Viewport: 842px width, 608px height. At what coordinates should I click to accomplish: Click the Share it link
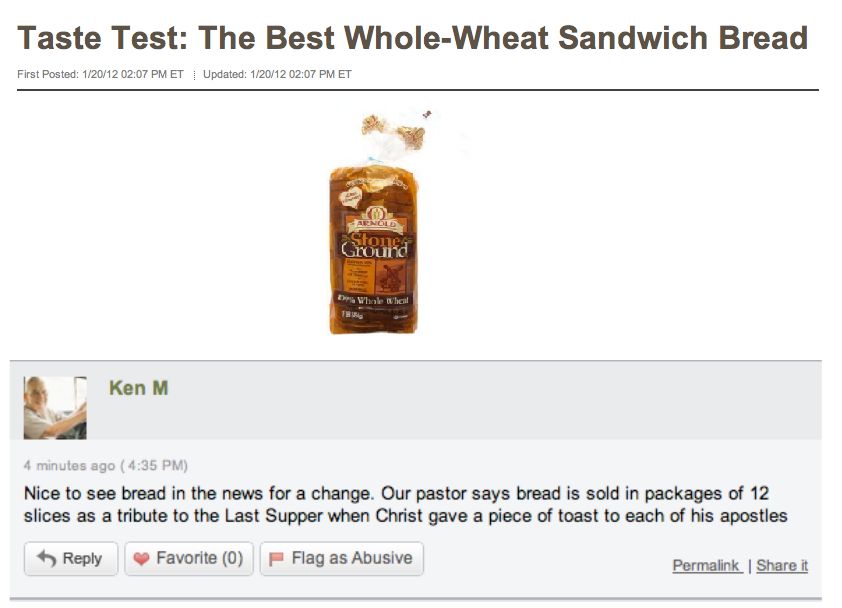pyautogui.click(x=781, y=565)
